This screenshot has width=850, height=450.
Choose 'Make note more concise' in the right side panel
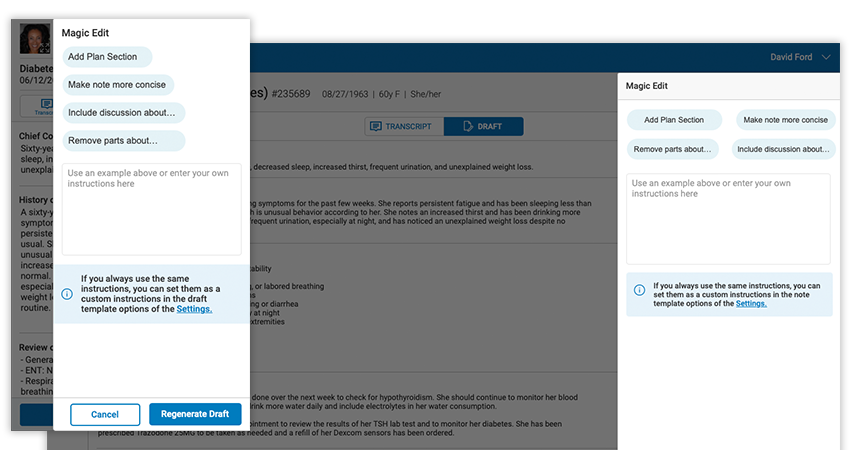783,120
